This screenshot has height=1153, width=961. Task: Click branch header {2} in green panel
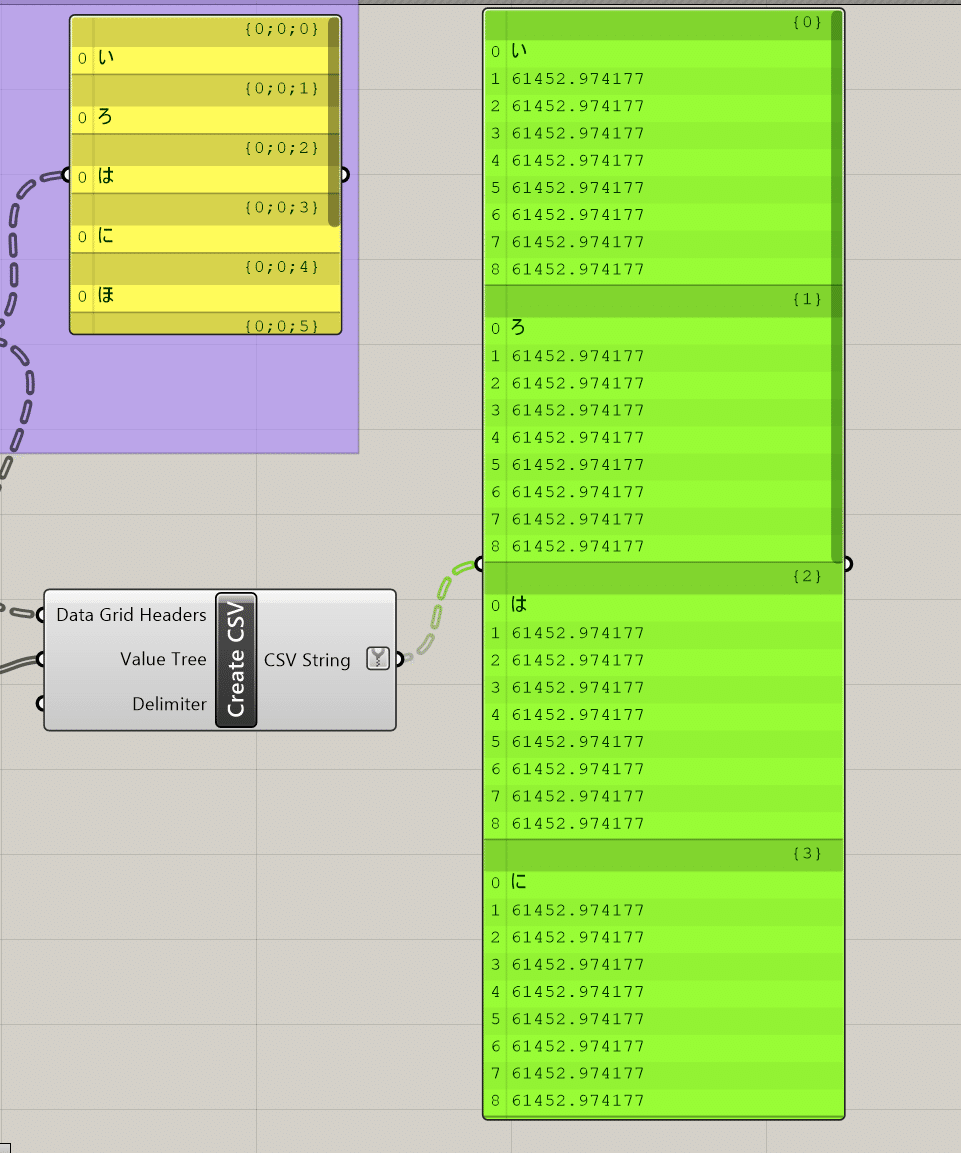point(663,577)
